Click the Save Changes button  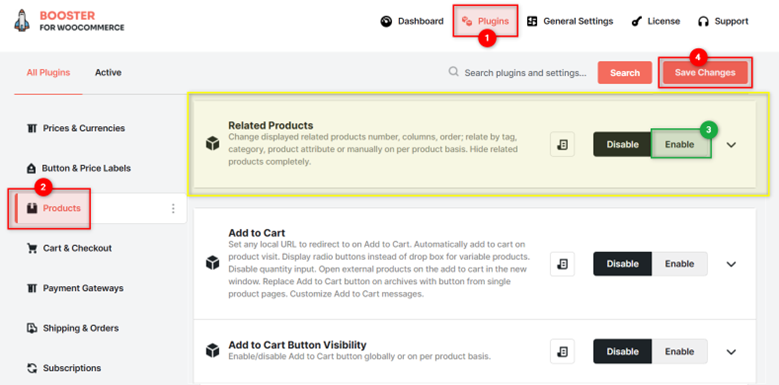pyautogui.click(x=705, y=73)
